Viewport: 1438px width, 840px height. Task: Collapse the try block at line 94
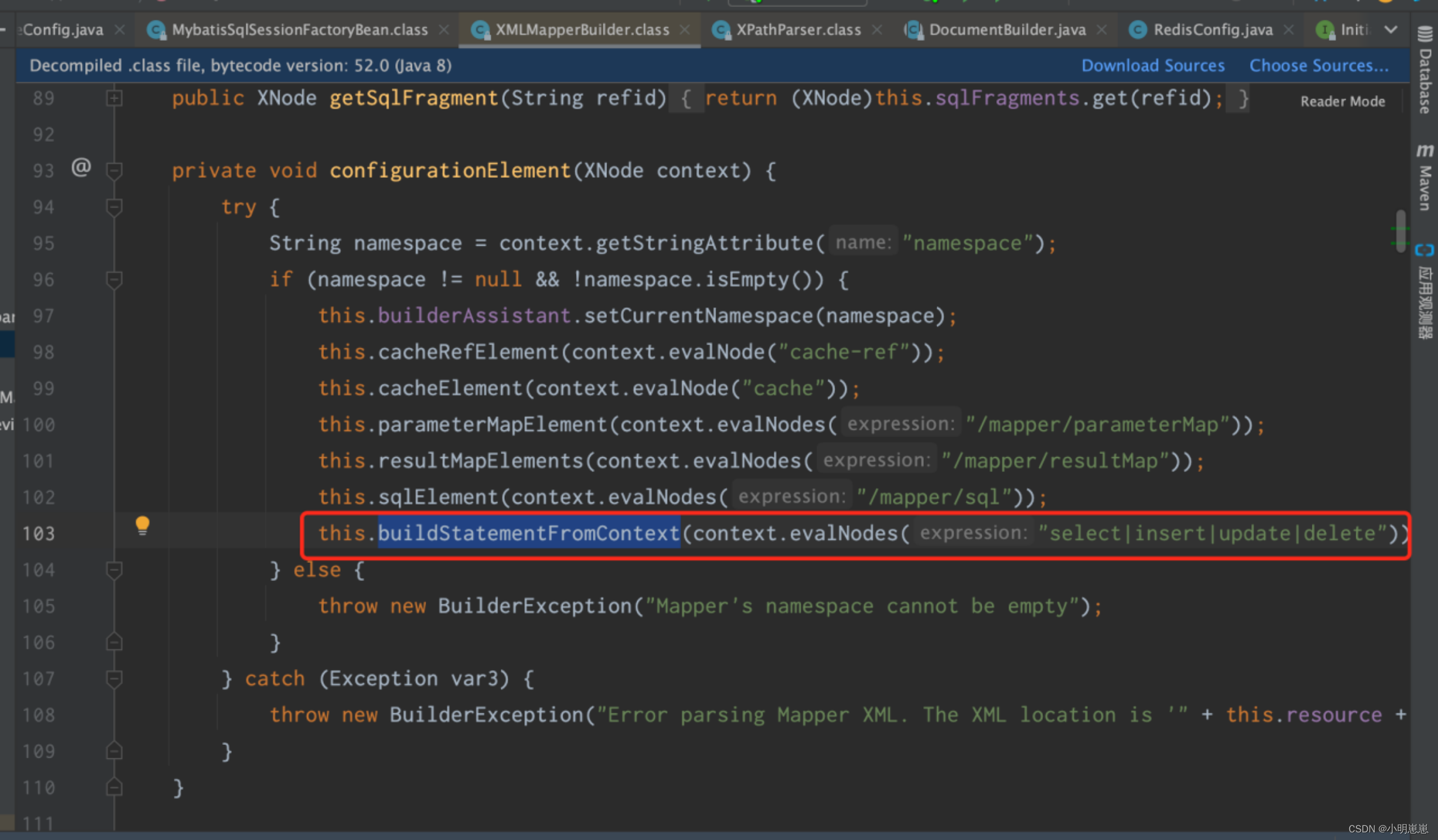pyautogui.click(x=114, y=206)
